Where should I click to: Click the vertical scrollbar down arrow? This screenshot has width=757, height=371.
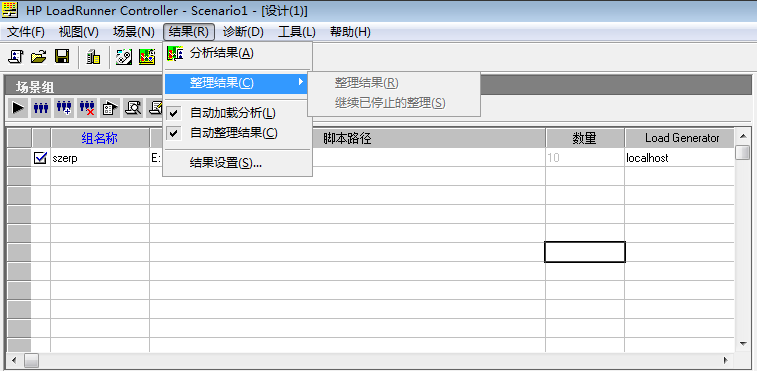(743, 344)
